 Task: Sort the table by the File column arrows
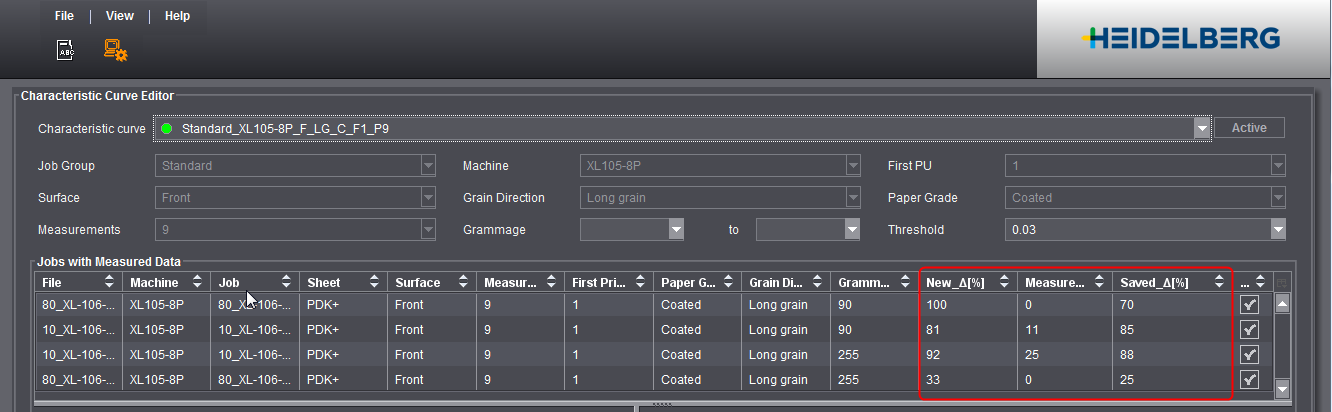(x=110, y=283)
